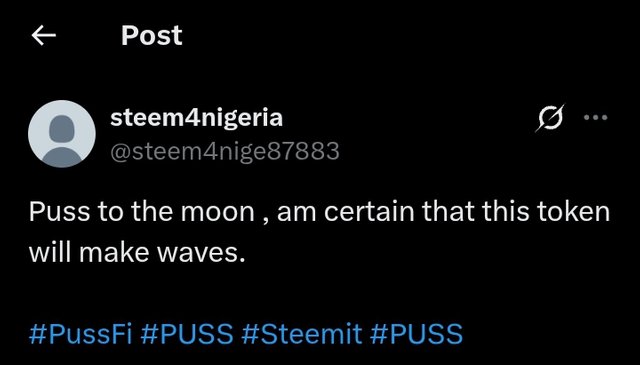Click the @steem4nige87883 handle
The height and width of the screenshot is (365, 640).
[224, 151]
